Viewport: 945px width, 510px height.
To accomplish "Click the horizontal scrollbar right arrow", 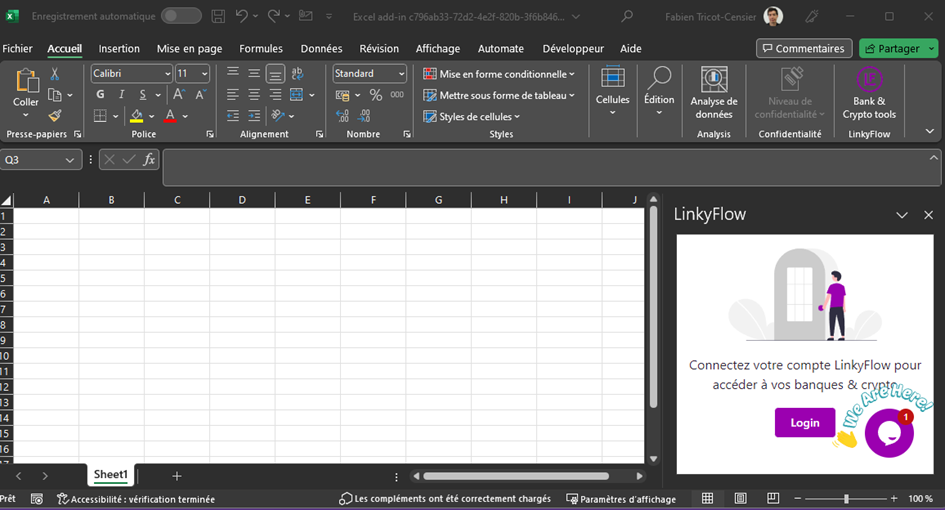I will (x=639, y=476).
